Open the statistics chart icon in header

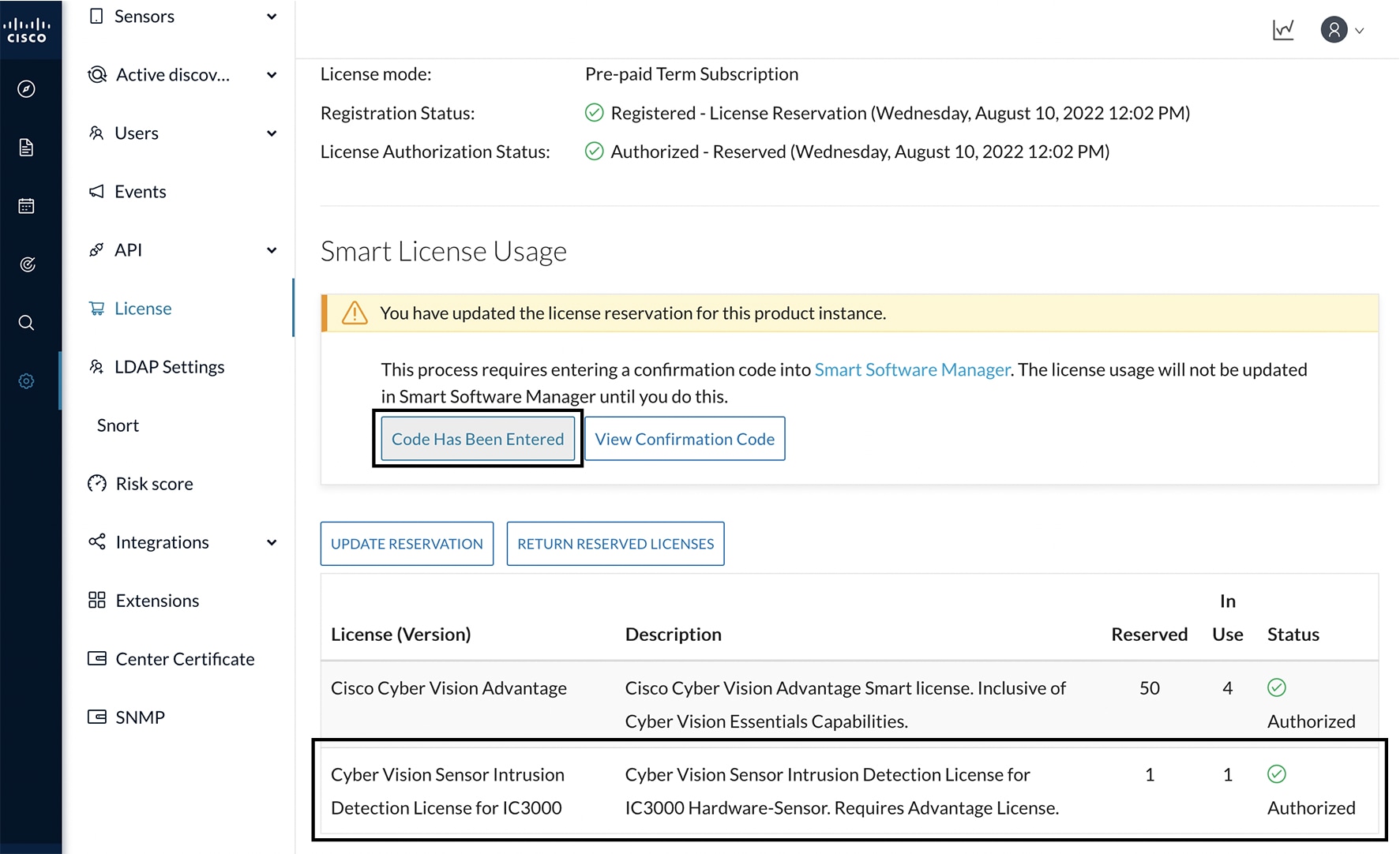click(x=1283, y=30)
